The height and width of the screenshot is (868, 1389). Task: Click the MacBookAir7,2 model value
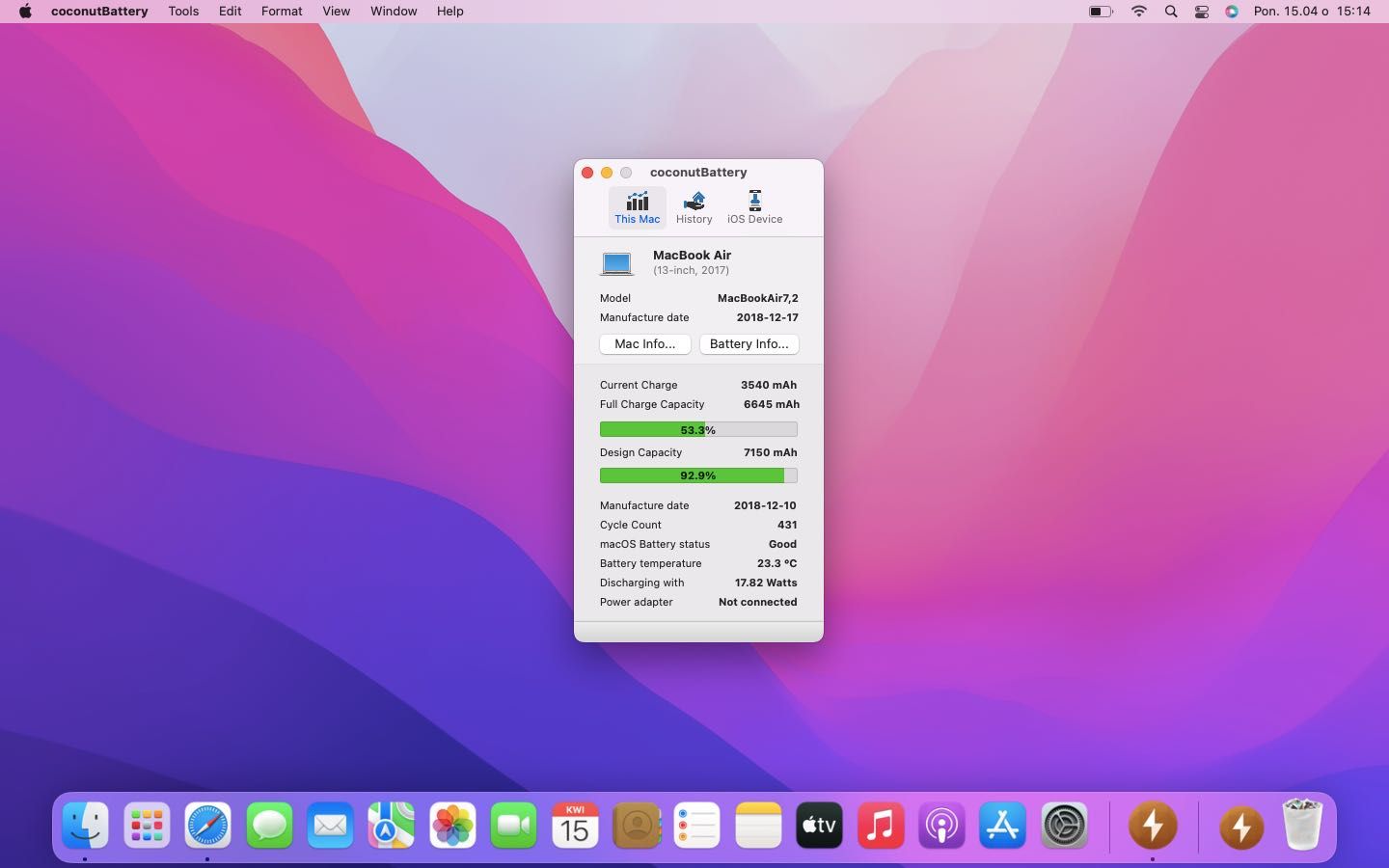point(757,298)
